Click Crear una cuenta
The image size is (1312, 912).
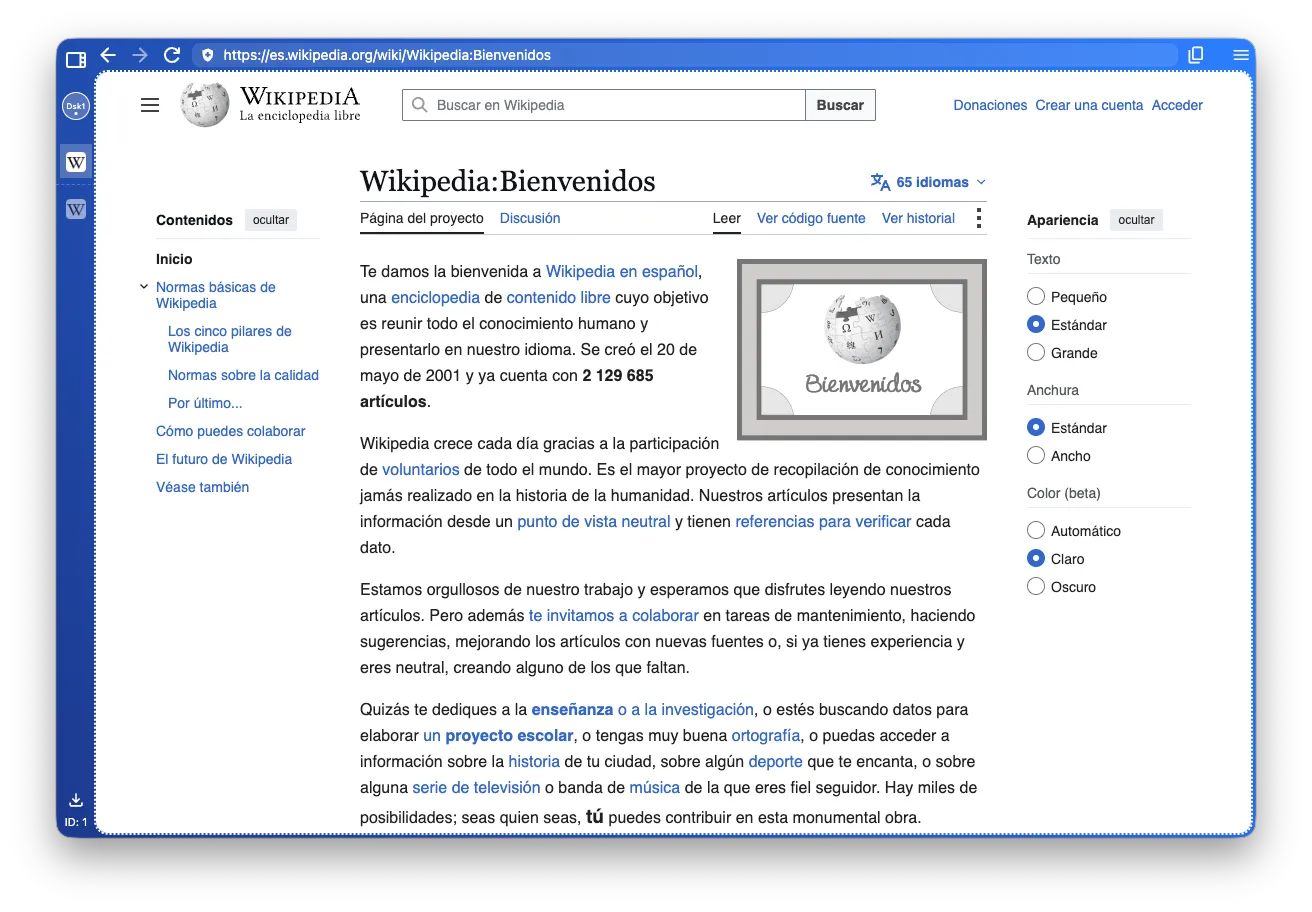click(1089, 105)
